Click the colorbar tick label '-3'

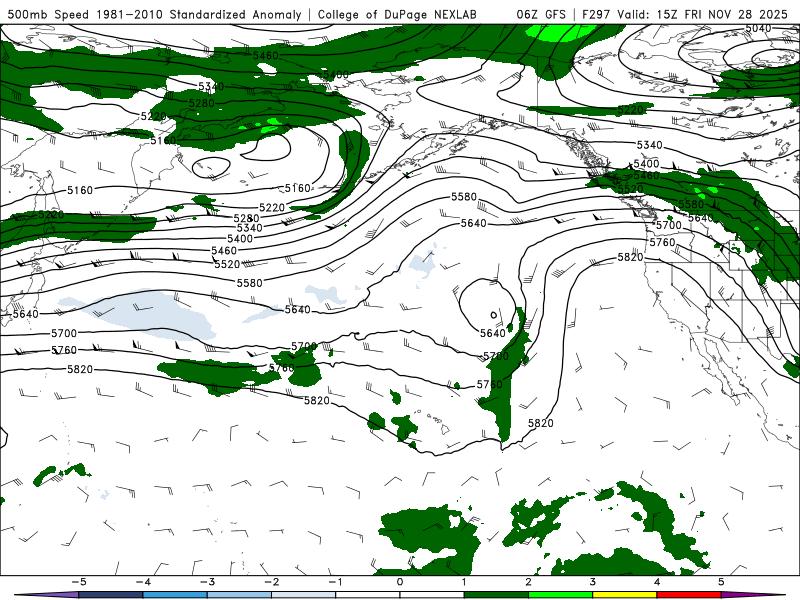coord(207,582)
